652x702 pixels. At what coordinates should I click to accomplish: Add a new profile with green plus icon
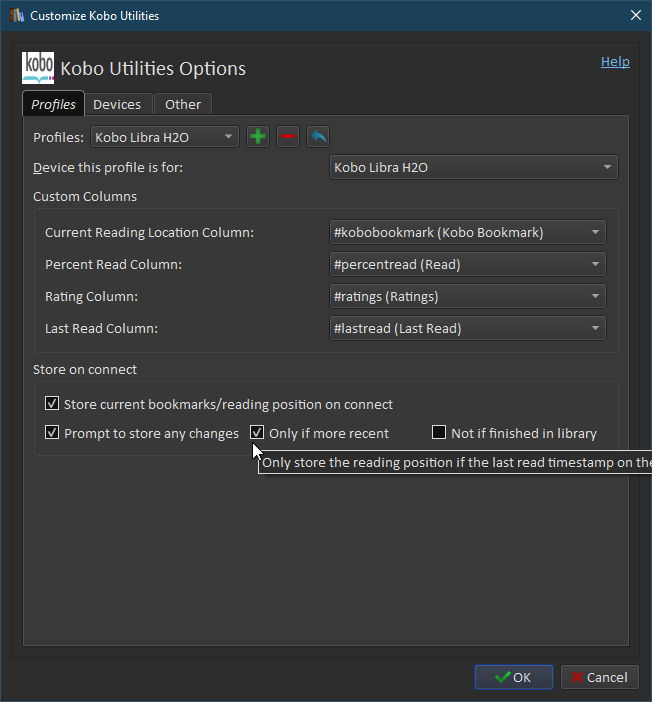pyautogui.click(x=258, y=137)
